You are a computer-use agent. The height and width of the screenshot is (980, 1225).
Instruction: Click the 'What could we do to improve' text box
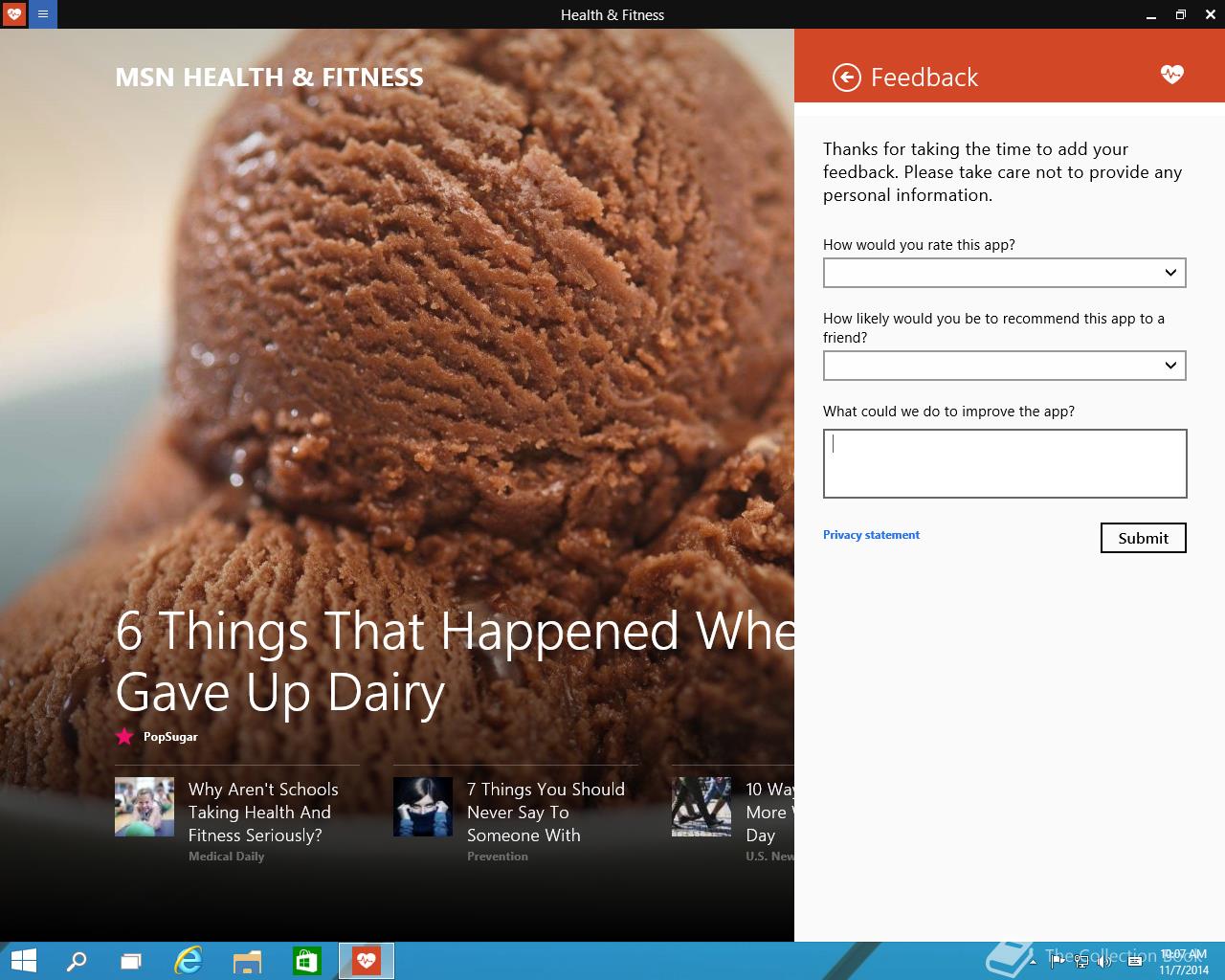tap(1005, 464)
